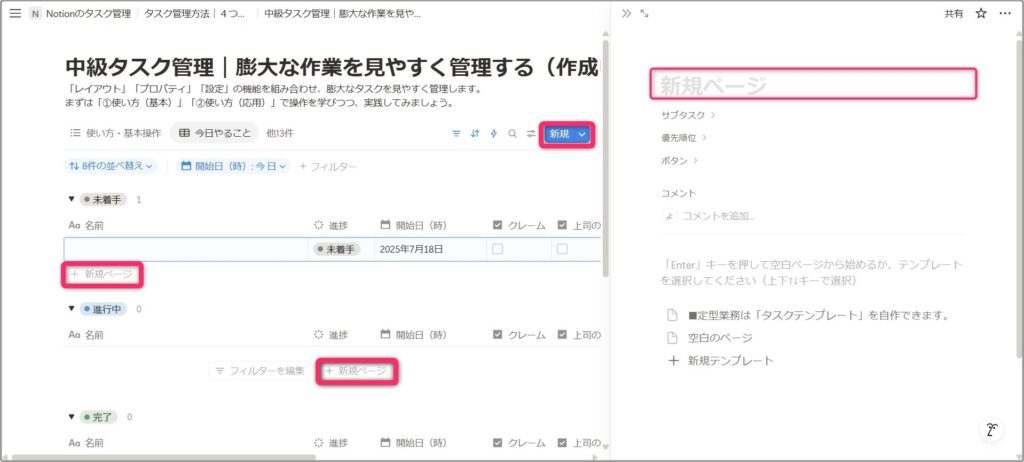Open the 開始日（時）：今日 filter dropdown
This screenshot has height=462, width=1024.
pos(234,166)
